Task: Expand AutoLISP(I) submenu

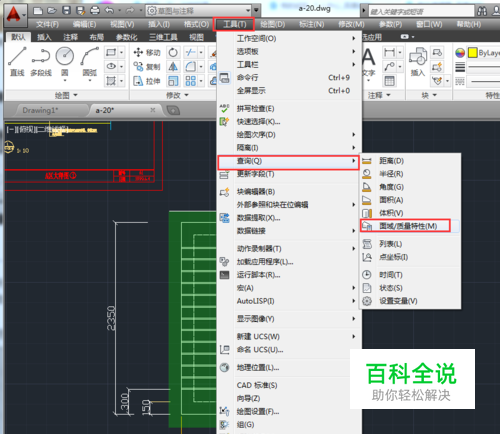Action: pyautogui.click(x=289, y=301)
